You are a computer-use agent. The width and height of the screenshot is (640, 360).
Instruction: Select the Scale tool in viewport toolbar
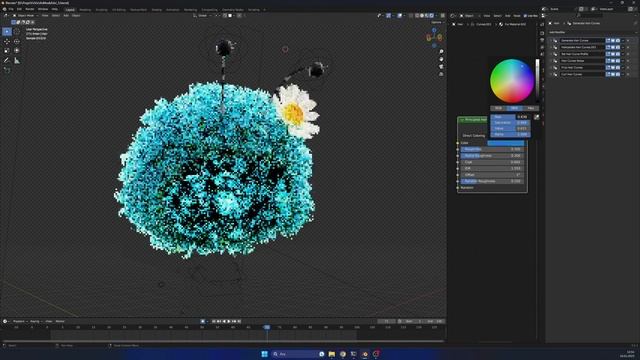(7, 51)
